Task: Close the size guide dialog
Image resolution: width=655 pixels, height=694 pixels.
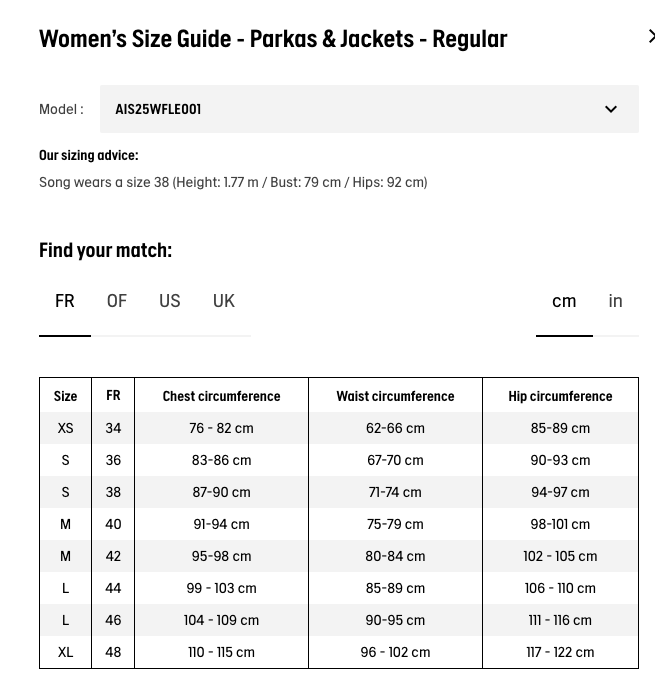Action: point(651,36)
